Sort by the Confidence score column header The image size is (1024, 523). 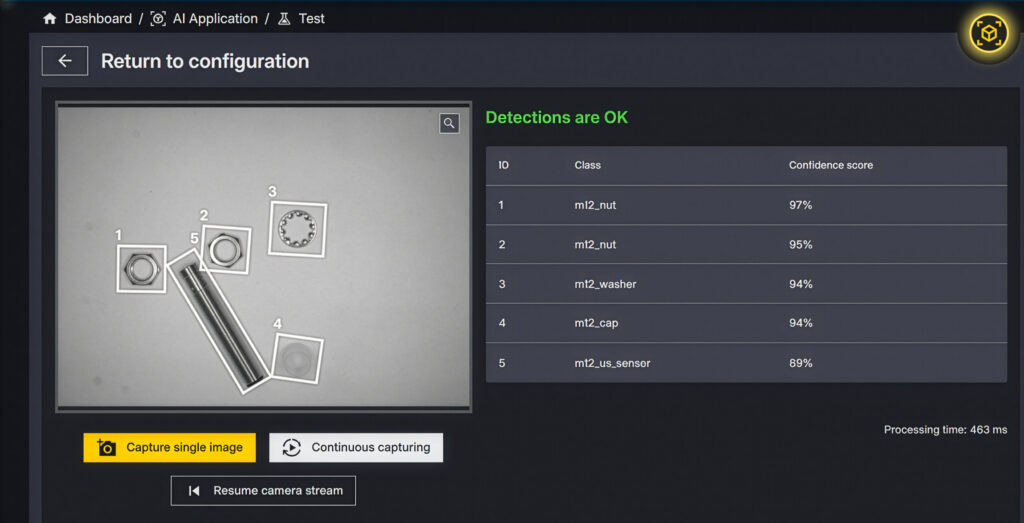click(830, 165)
